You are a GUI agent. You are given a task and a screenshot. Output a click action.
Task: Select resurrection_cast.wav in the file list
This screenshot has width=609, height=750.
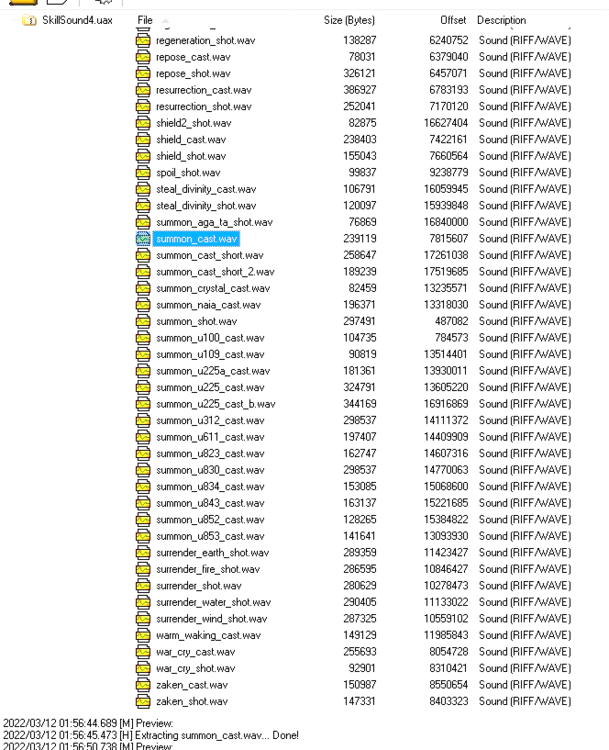click(x=204, y=91)
